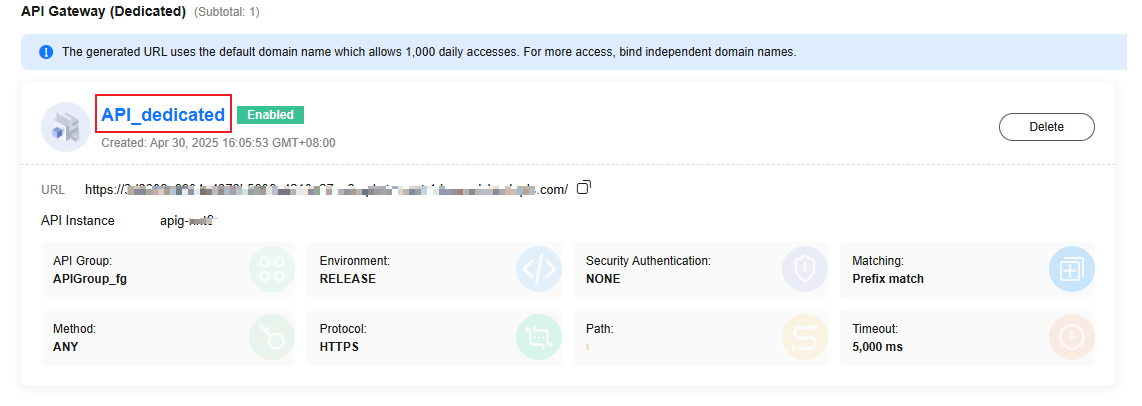Click the Environment code brackets icon
This screenshot has height=406, width=1142.
click(539, 269)
